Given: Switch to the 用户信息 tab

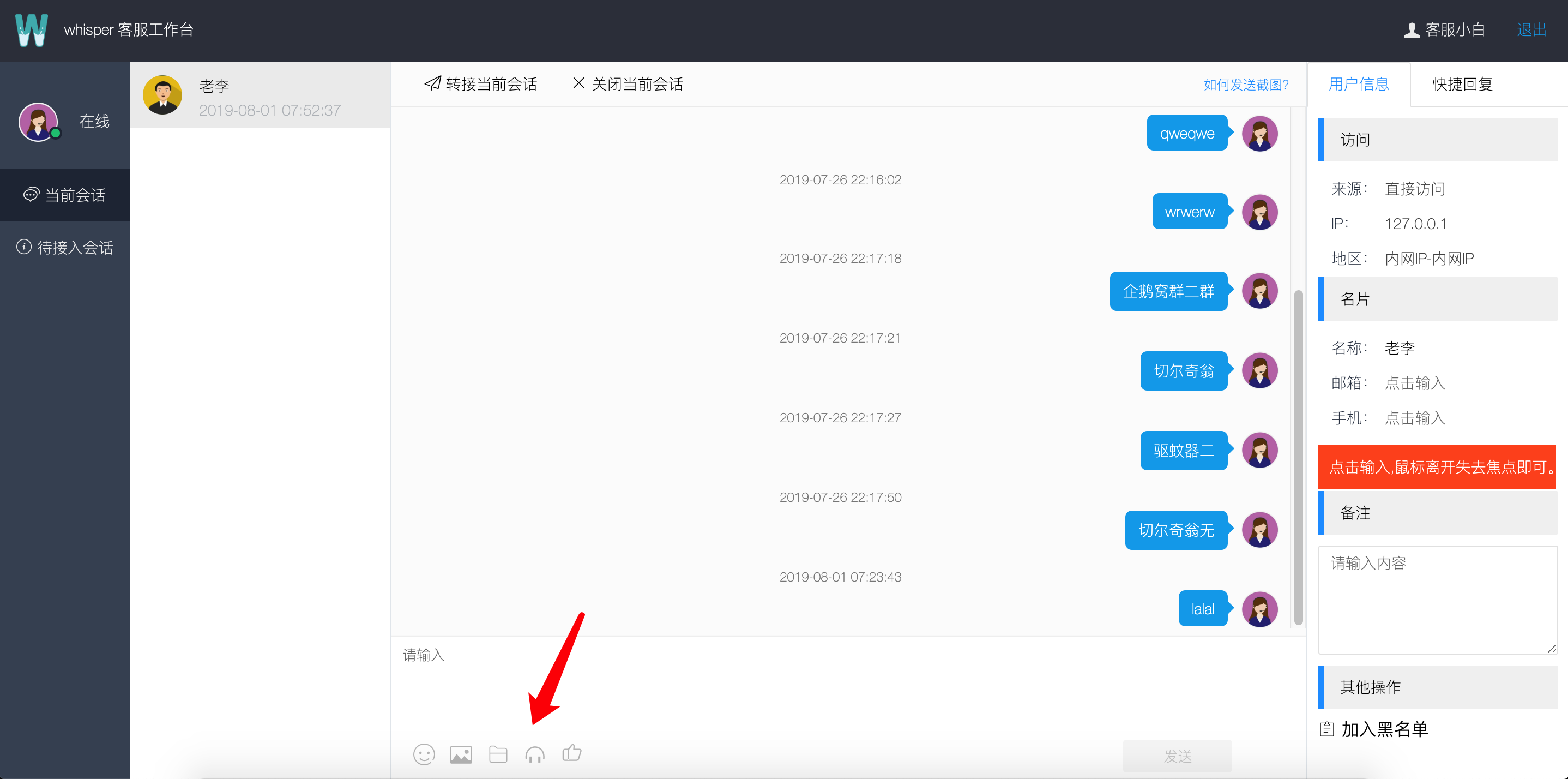Looking at the screenshot, I should pos(1359,84).
